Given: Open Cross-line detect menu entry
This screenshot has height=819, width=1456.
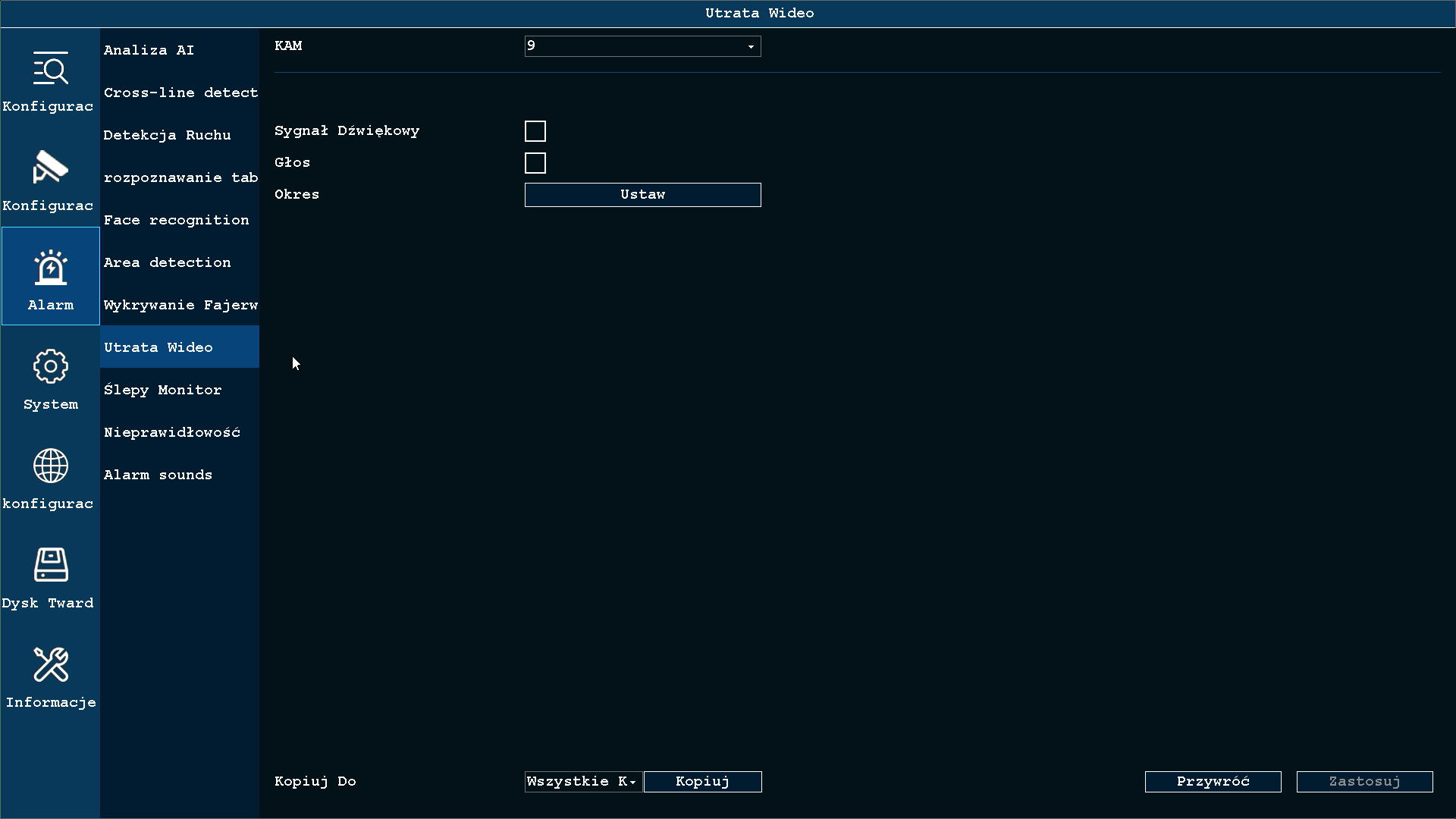Looking at the screenshot, I should (180, 93).
